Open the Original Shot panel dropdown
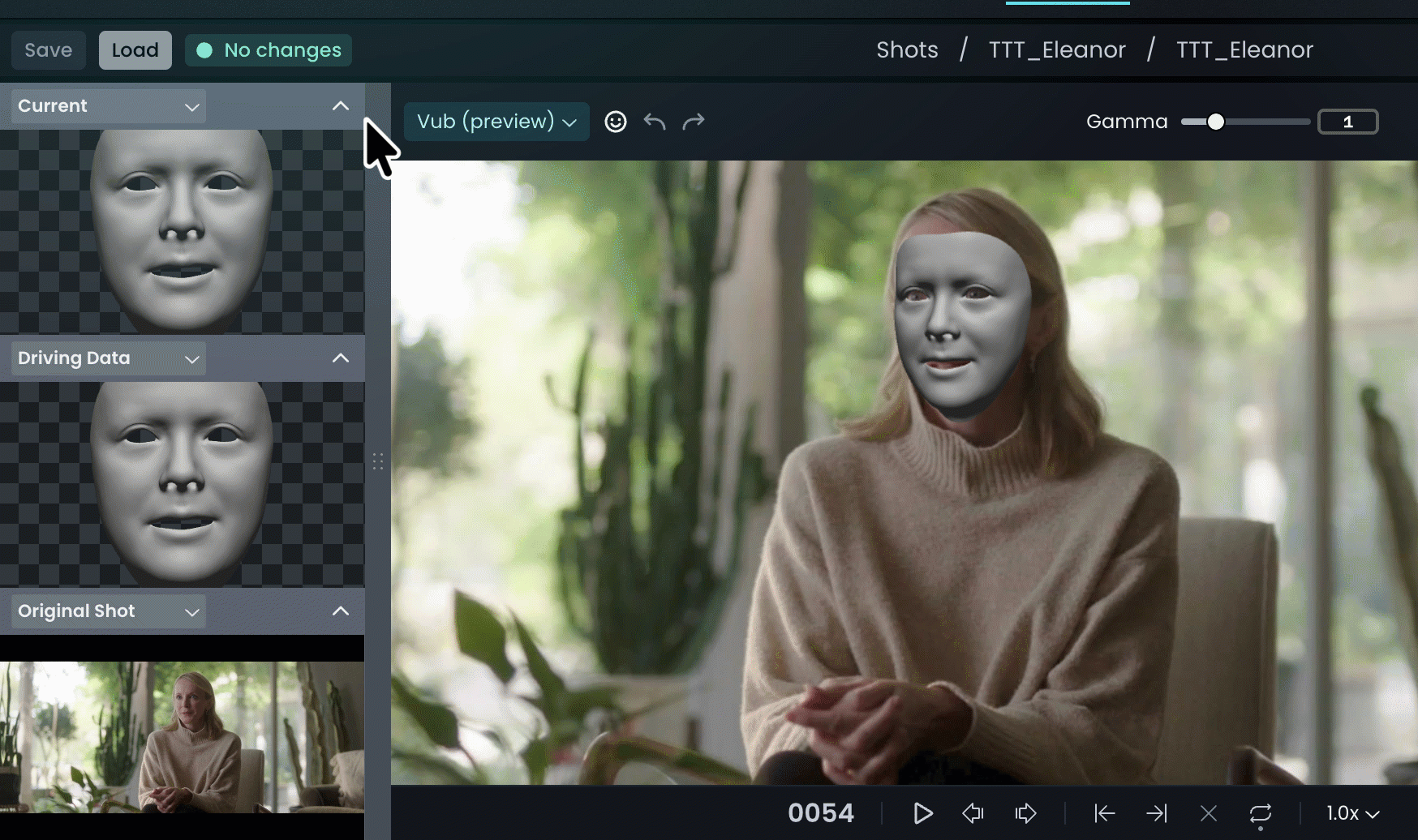1418x840 pixels. (x=109, y=611)
